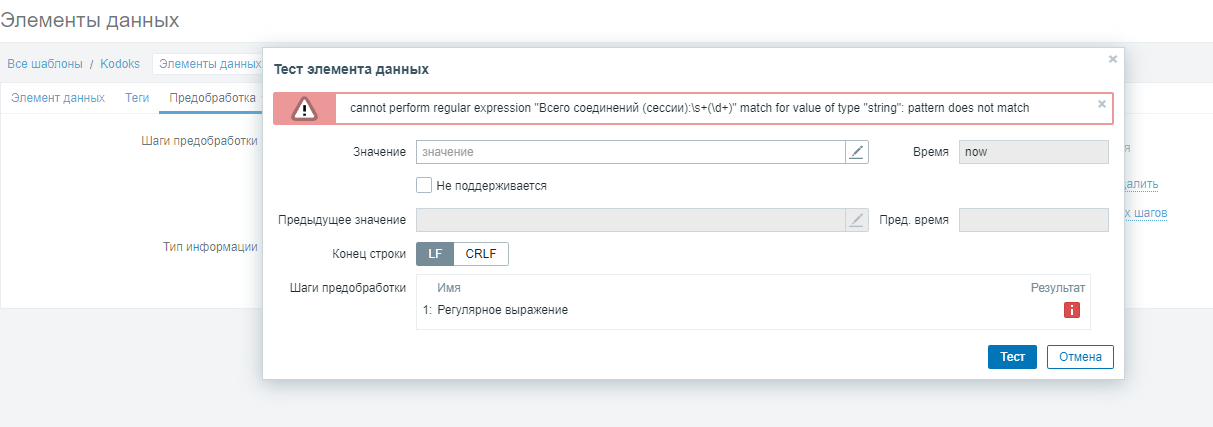
Task: Select the 'Регулярное выражение' preprocessing step row
Action: (x=502, y=310)
